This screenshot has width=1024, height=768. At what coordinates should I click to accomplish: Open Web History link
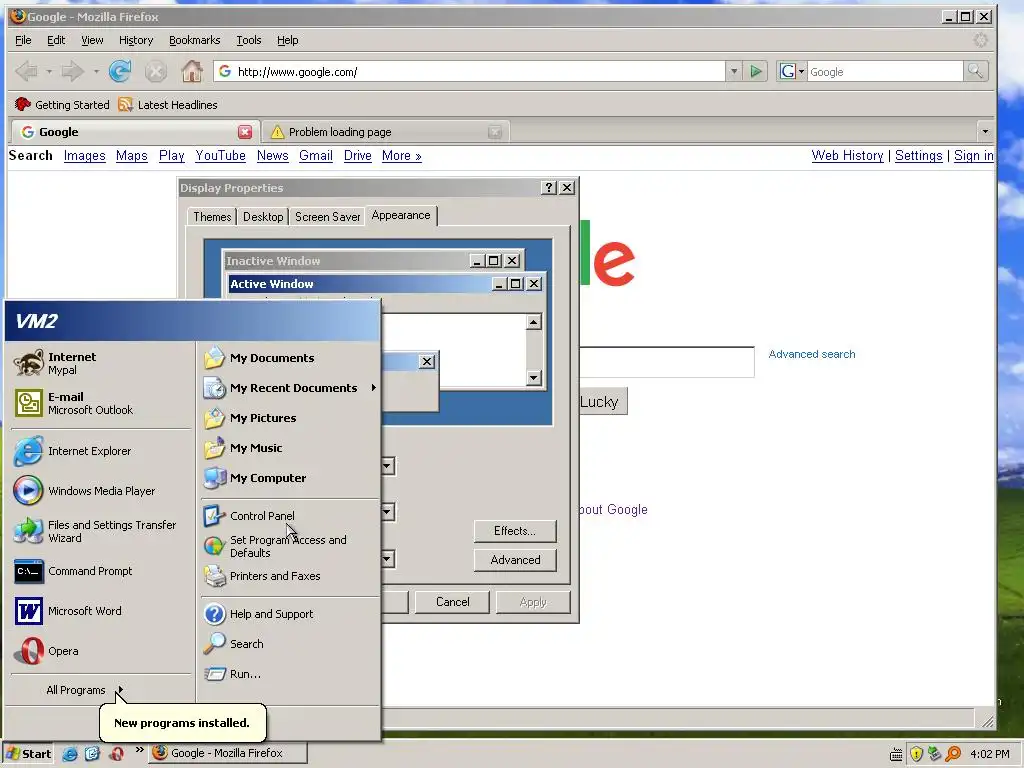(847, 155)
